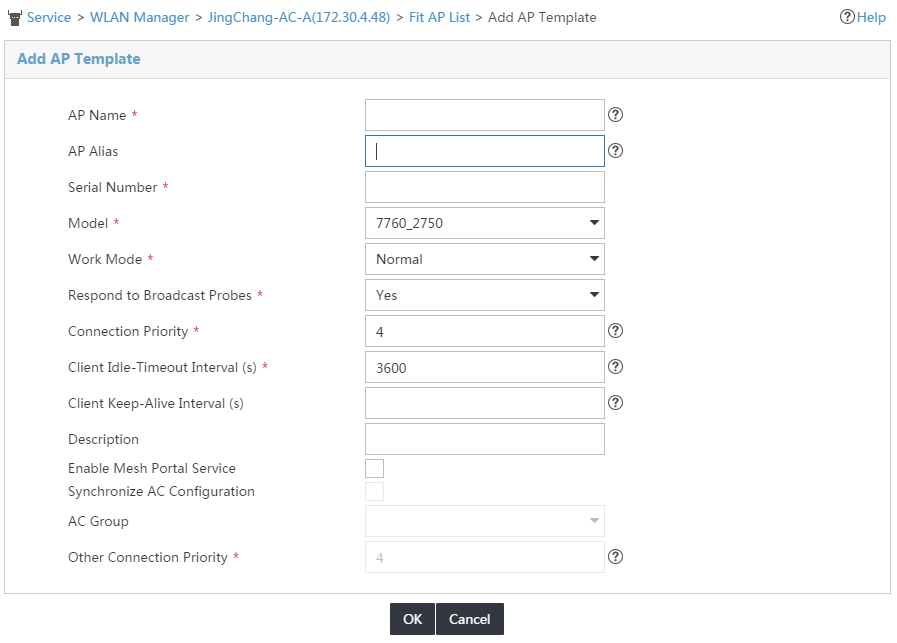The height and width of the screenshot is (643, 897).
Task: Enable Mesh Portal Service checkbox
Action: 375,469
